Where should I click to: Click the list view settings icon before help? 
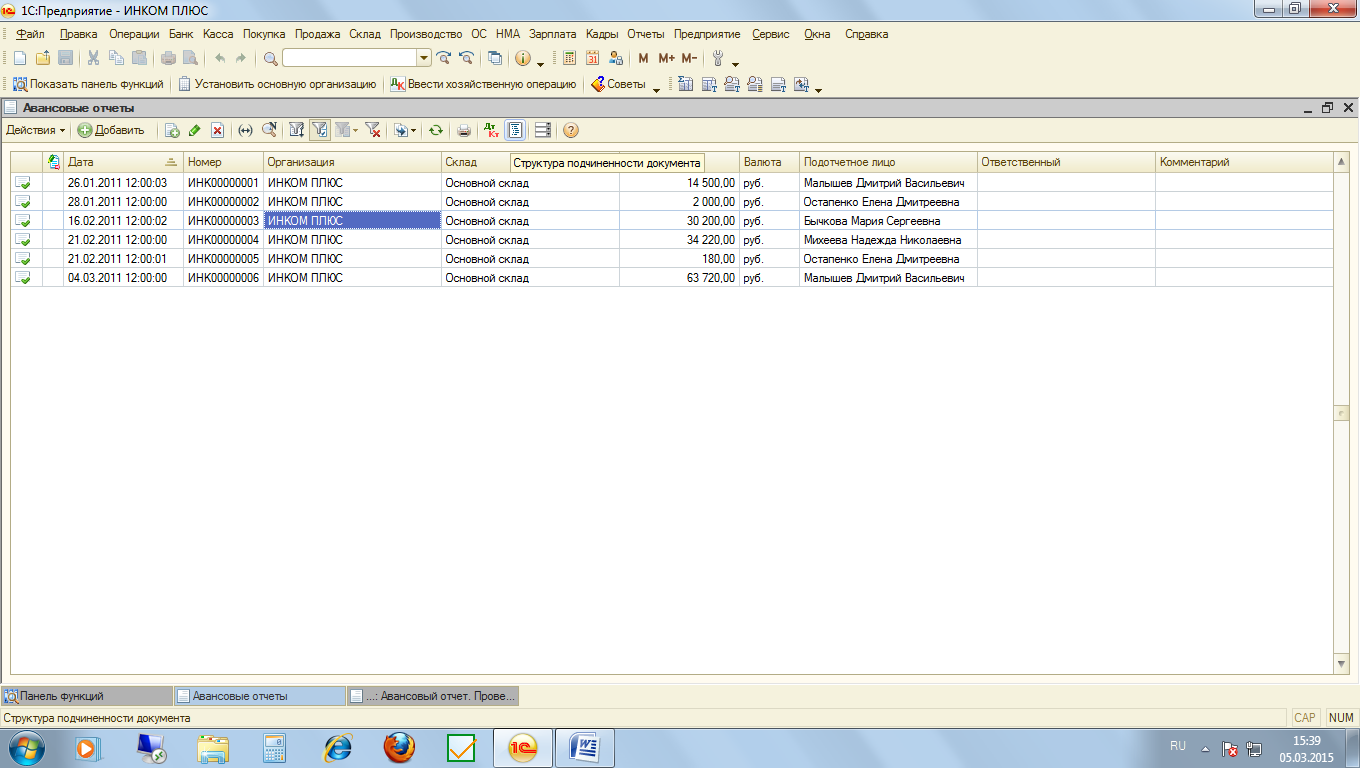(x=543, y=130)
